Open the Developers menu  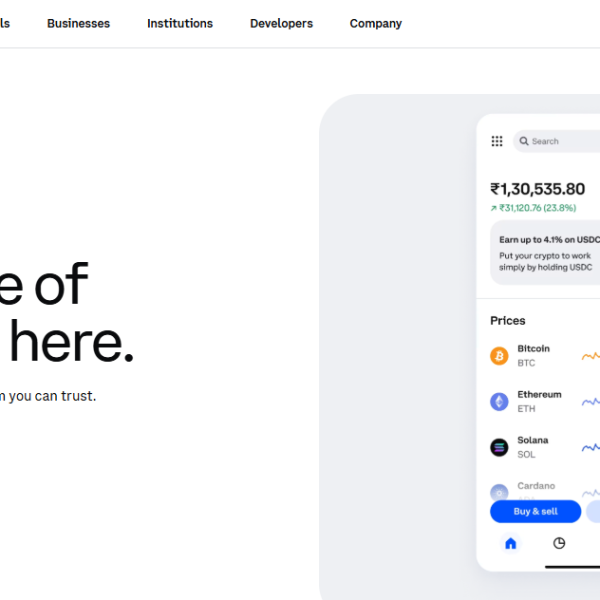point(281,23)
